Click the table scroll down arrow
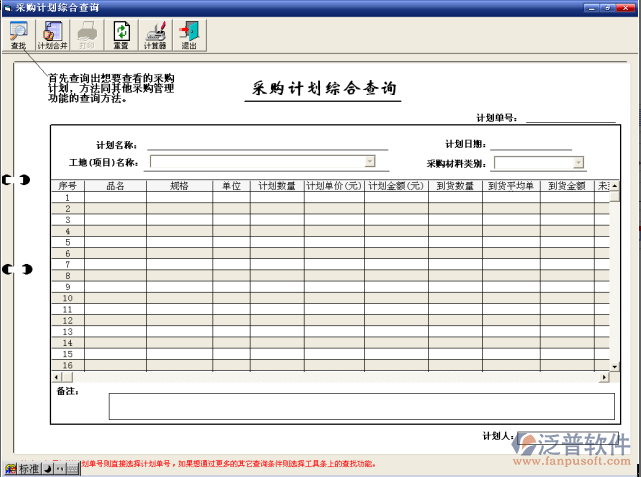The height and width of the screenshot is (477, 641). coord(614,367)
